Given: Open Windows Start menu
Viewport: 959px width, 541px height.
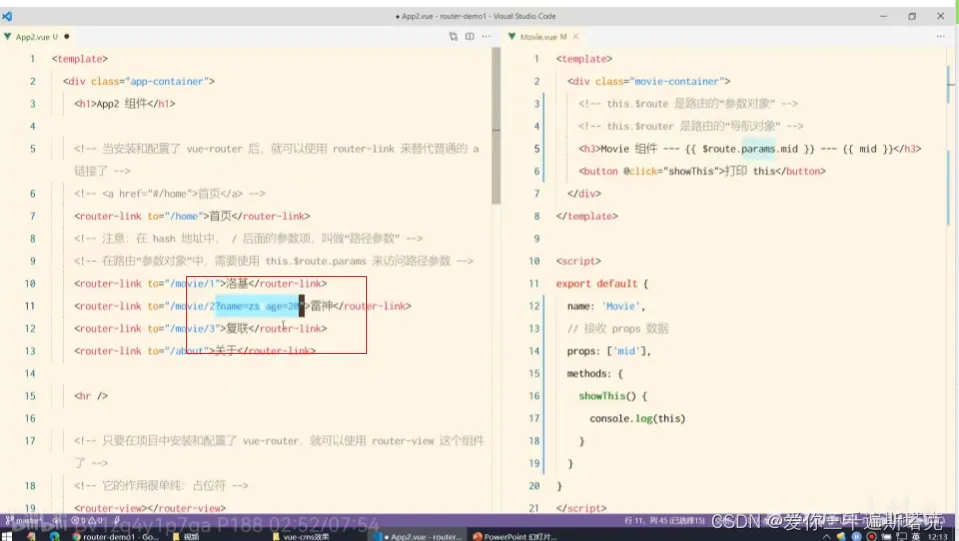Looking at the screenshot, I should pyautogui.click(x=7, y=536).
